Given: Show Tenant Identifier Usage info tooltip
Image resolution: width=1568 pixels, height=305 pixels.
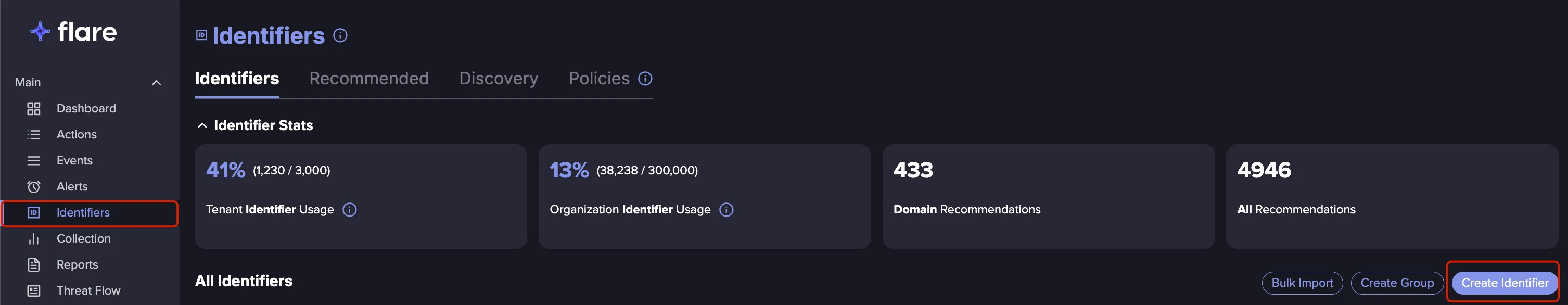Looking at the screenshot, I should pos(349,209).
